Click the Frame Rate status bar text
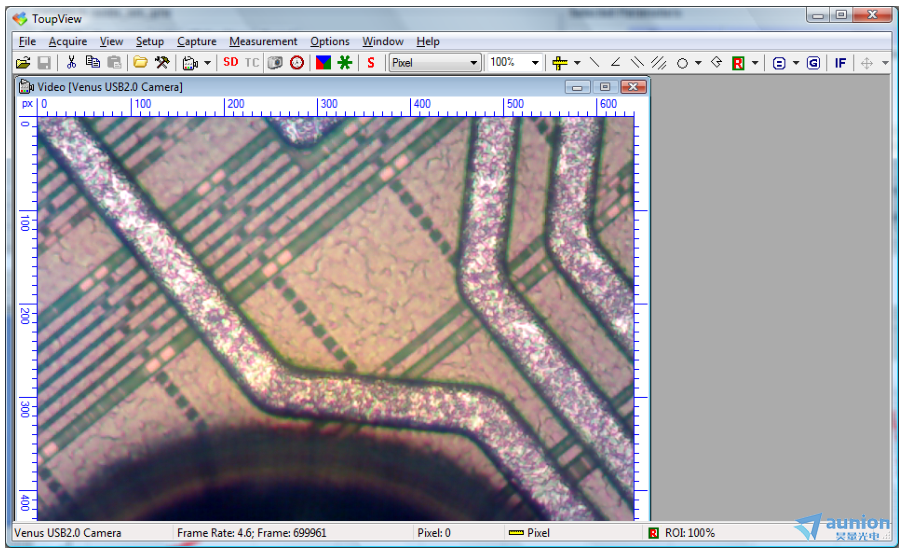902x552 pixels. [x=251, y=533]
